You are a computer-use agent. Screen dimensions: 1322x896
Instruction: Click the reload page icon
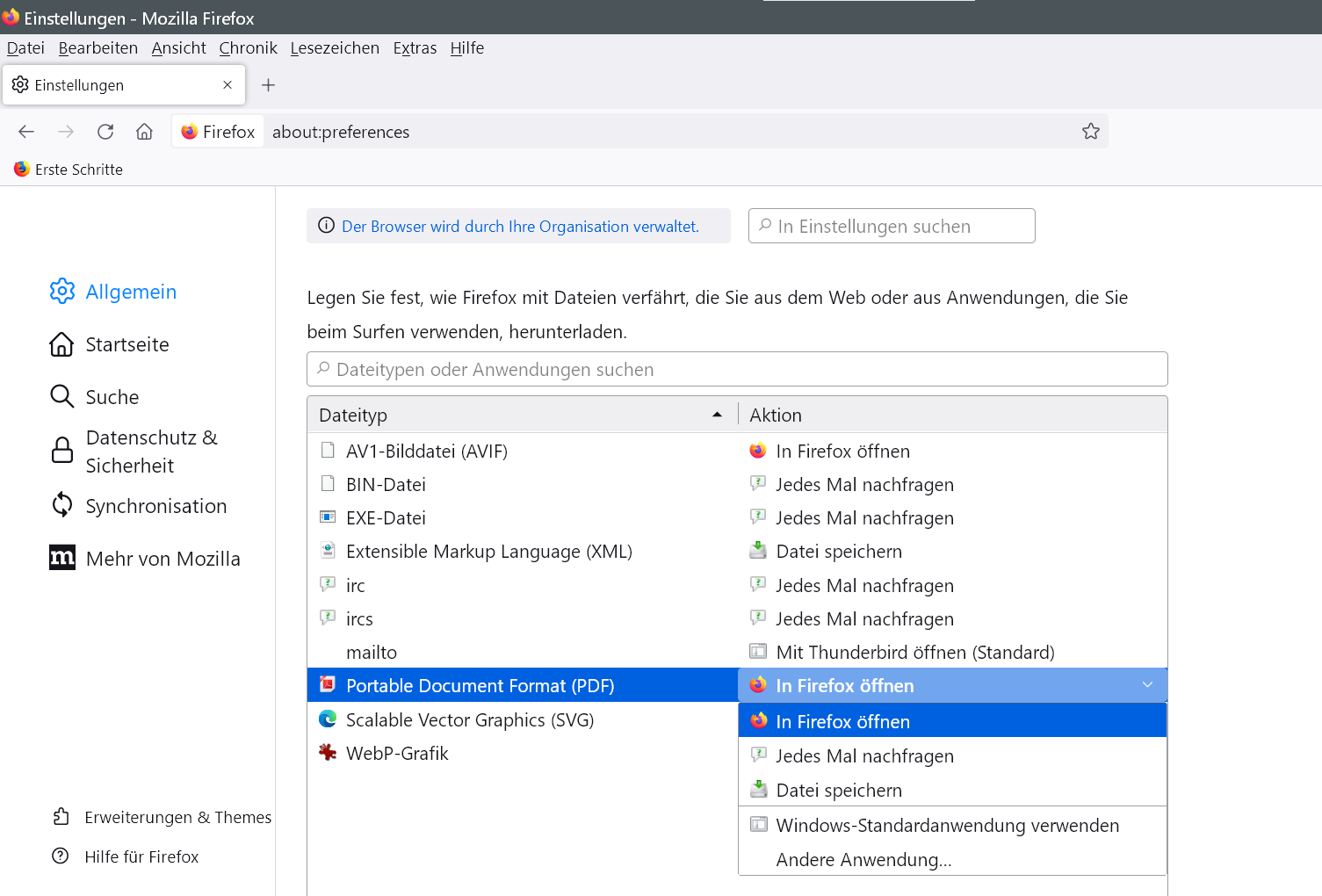coord(105,132)
